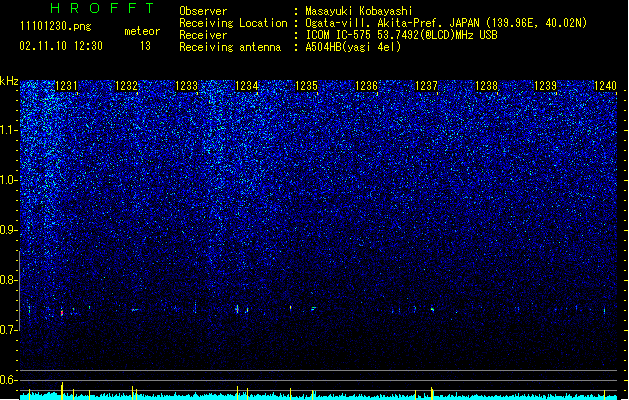Viewport: 629px width, 400px height.
Task: Click the 1234 time marker
Action: point(246,86)
